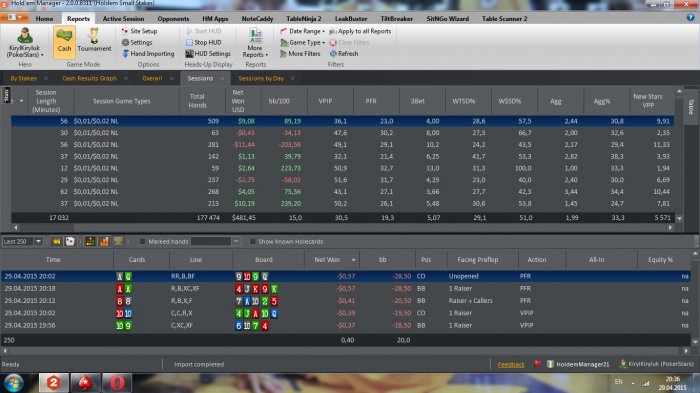The image size is (700, 393).
Task: Click Stop HUD button
Action: coord(203,42)
